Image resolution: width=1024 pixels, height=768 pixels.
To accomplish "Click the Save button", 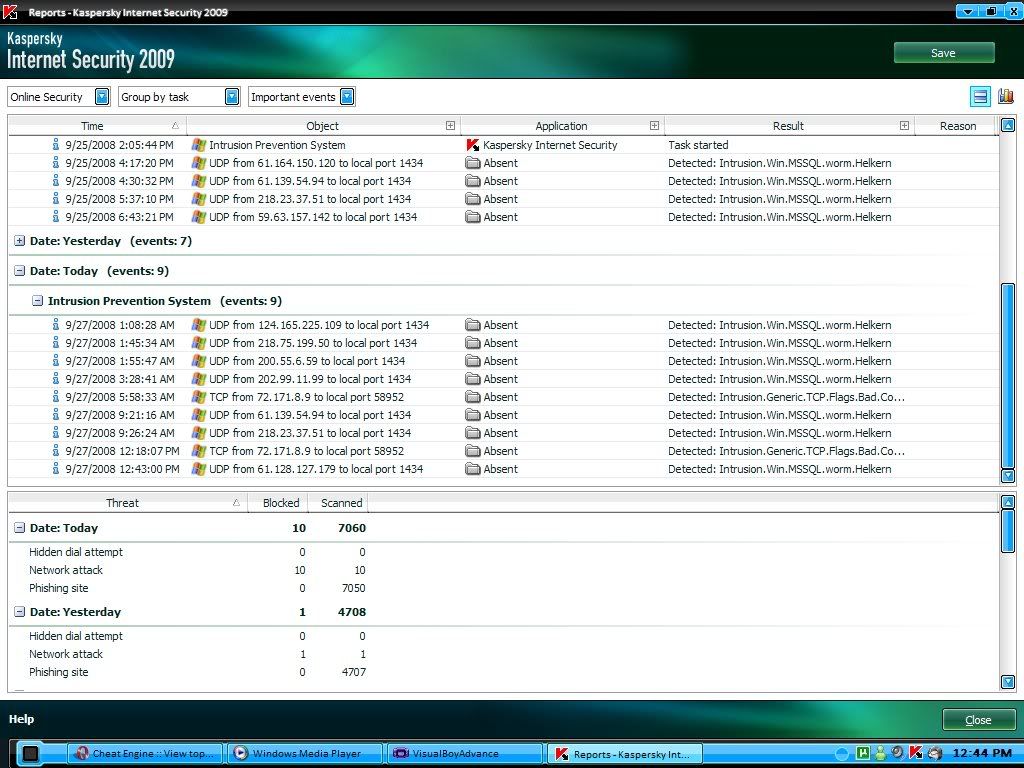I will click(944, 53).
